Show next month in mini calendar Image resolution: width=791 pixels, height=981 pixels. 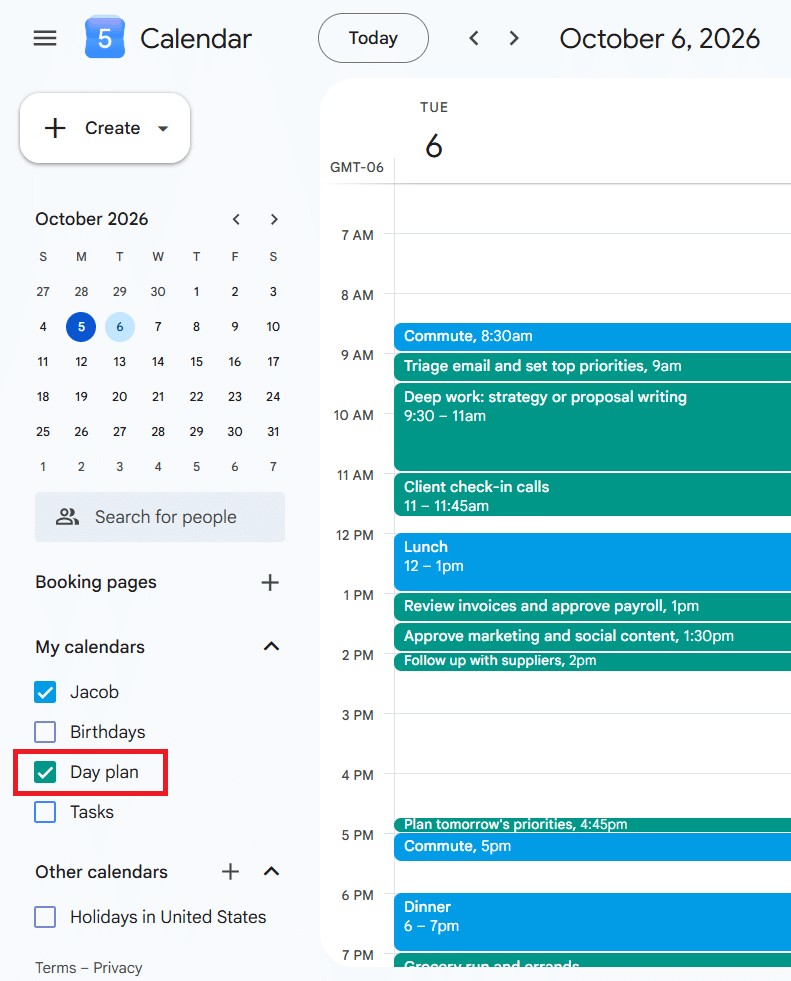(x=274, y=220)
